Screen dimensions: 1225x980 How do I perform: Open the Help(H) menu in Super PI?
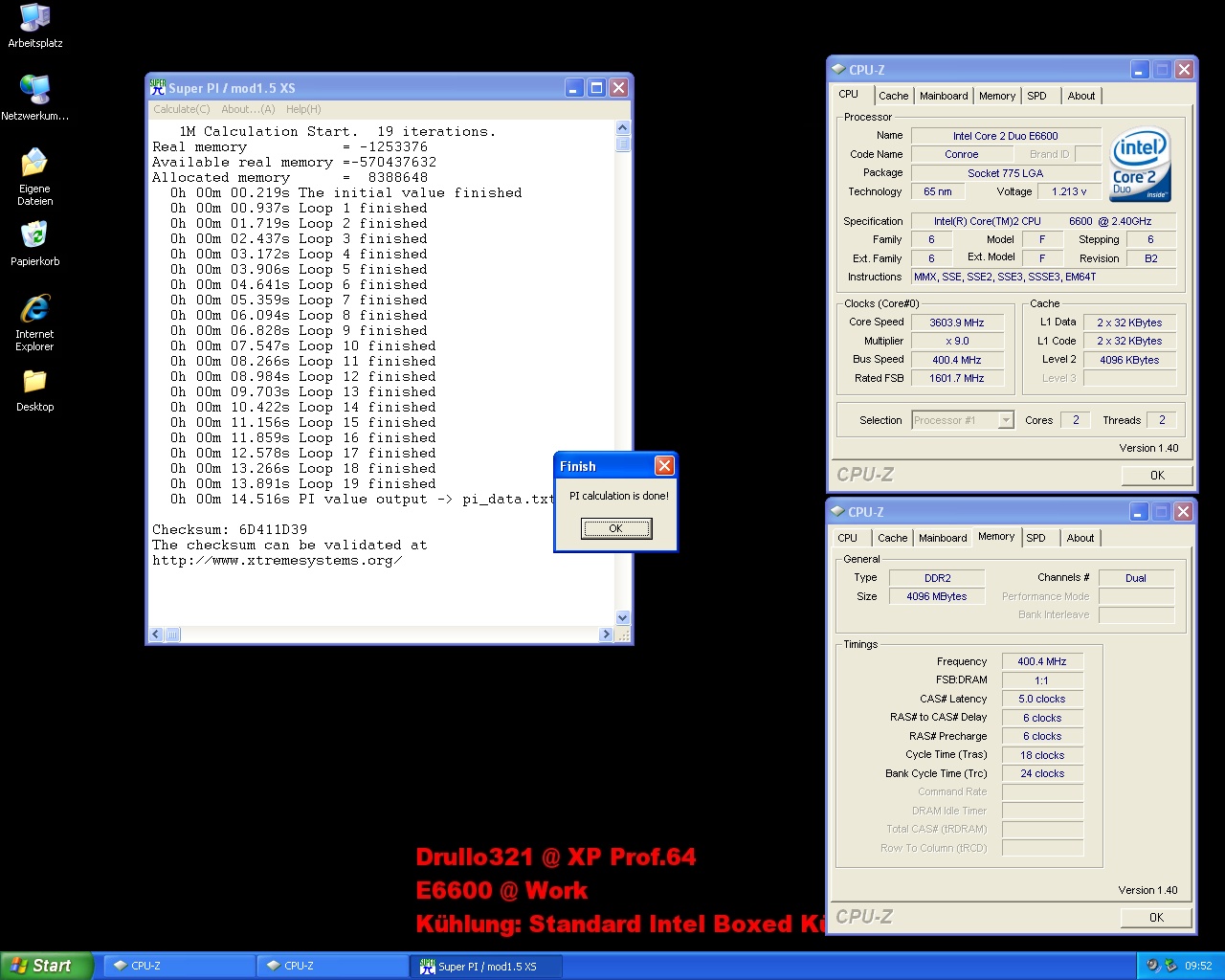pyautogui.click(x=303, y=109)
